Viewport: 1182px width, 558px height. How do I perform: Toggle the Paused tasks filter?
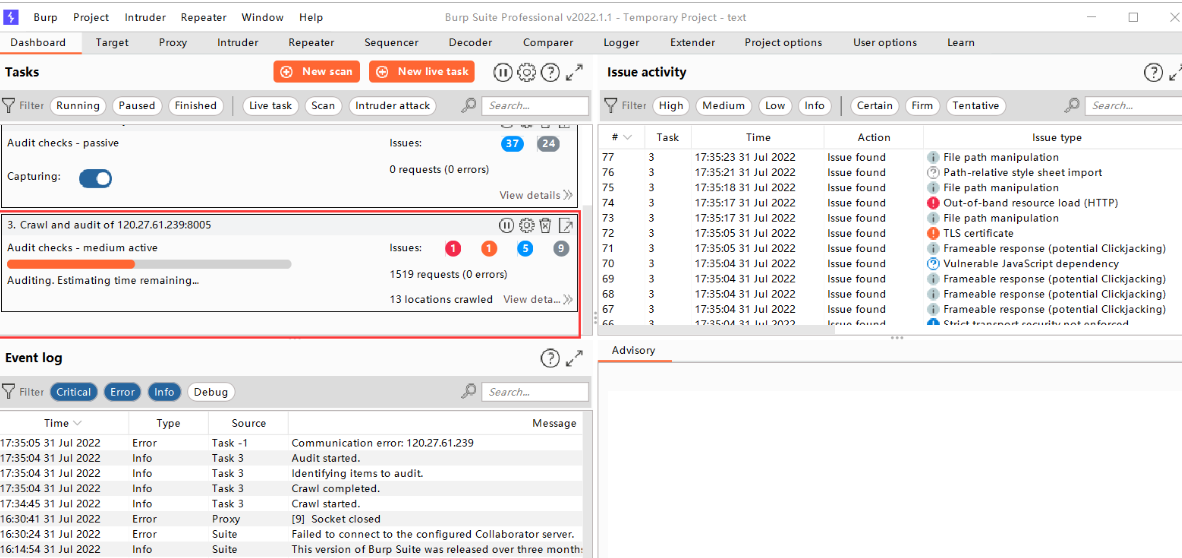point(136,106)
